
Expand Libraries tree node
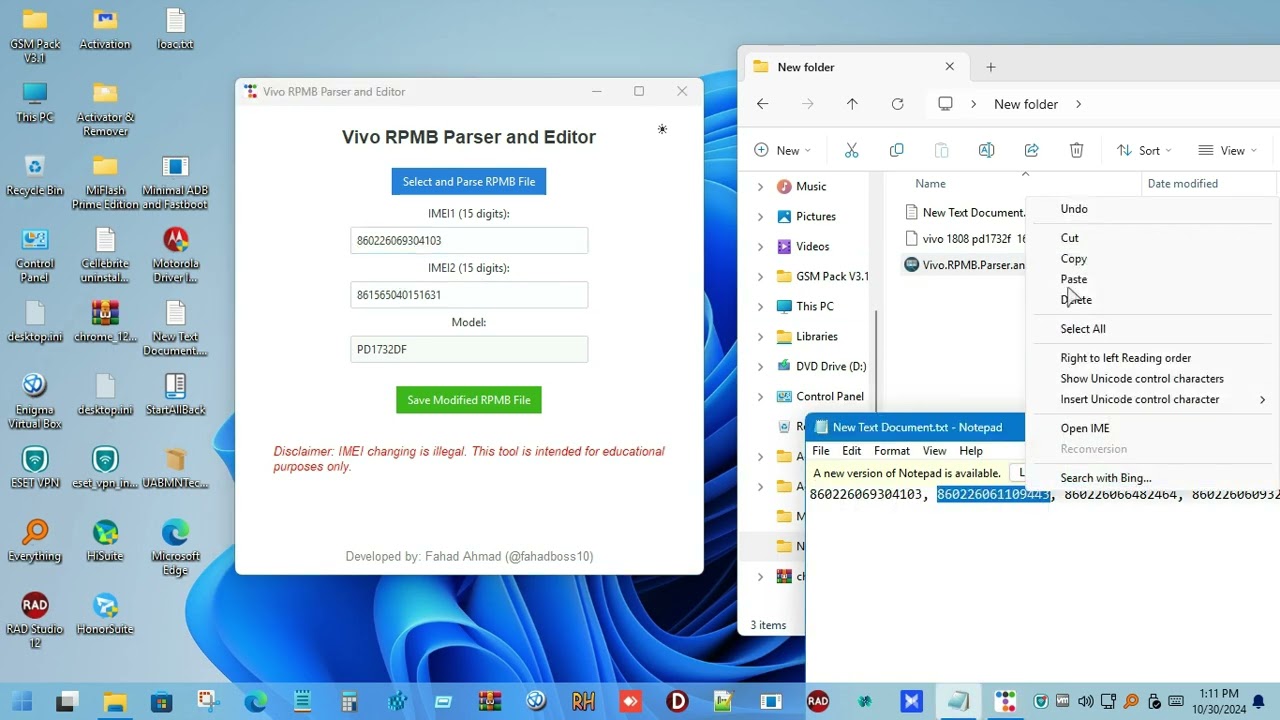click(760, 336)
